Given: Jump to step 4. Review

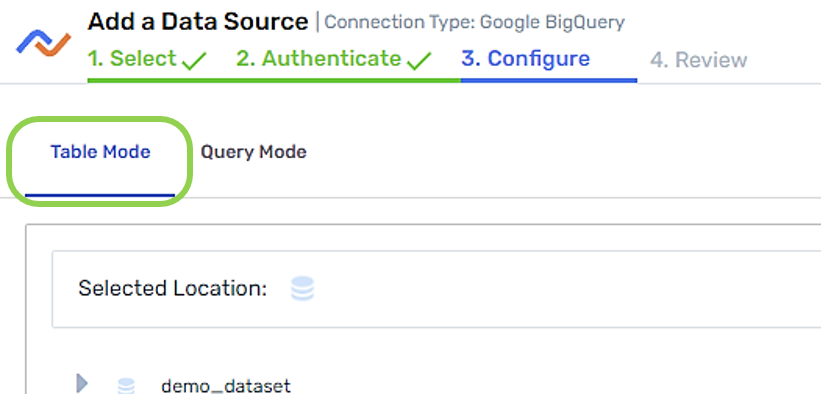Looking at the screenshot, I should click(x=698, y=60).
